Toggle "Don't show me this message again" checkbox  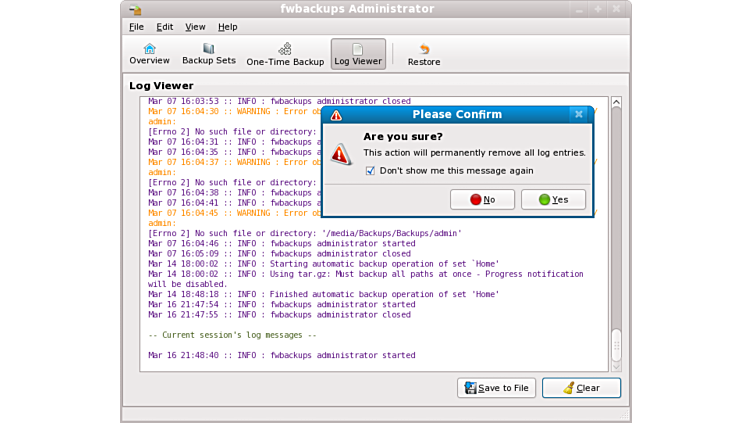point(370,171)
